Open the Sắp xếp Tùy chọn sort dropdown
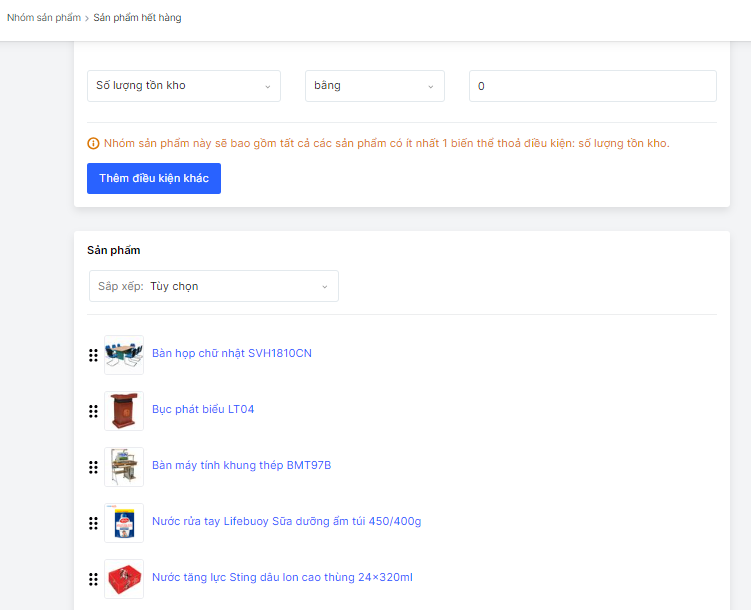Image resolution: width=751 pixels, height=610 pixels. pyautogui.click(x=214, y=286)
